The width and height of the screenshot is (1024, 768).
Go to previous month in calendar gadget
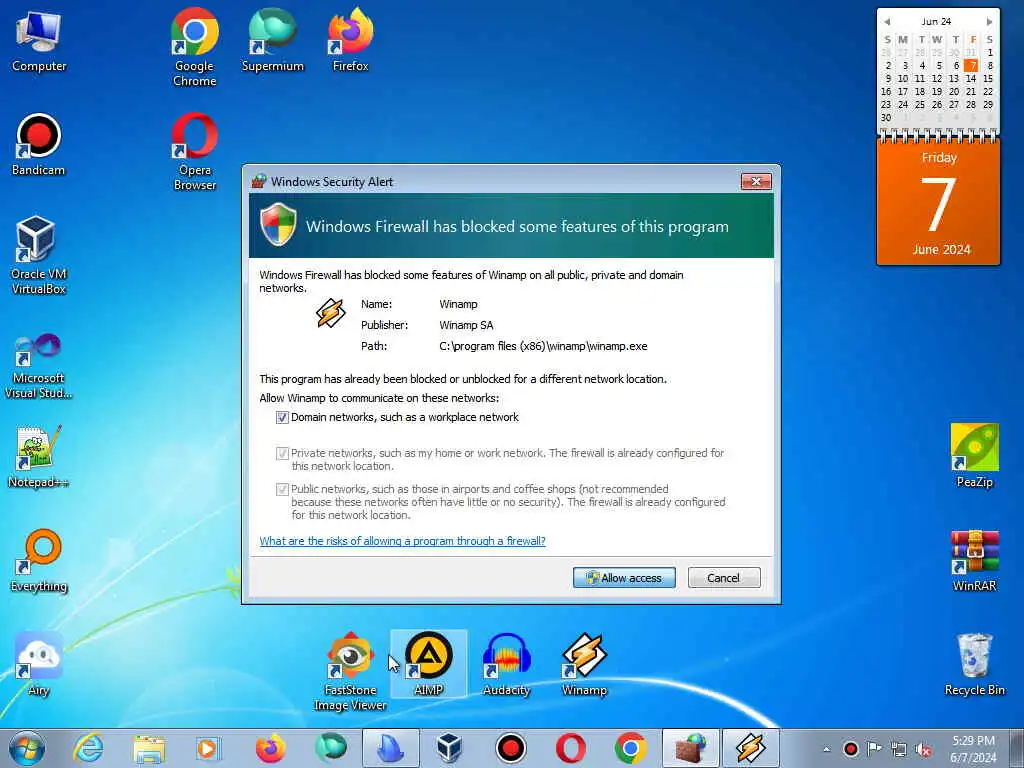click(x=887, y=22)
